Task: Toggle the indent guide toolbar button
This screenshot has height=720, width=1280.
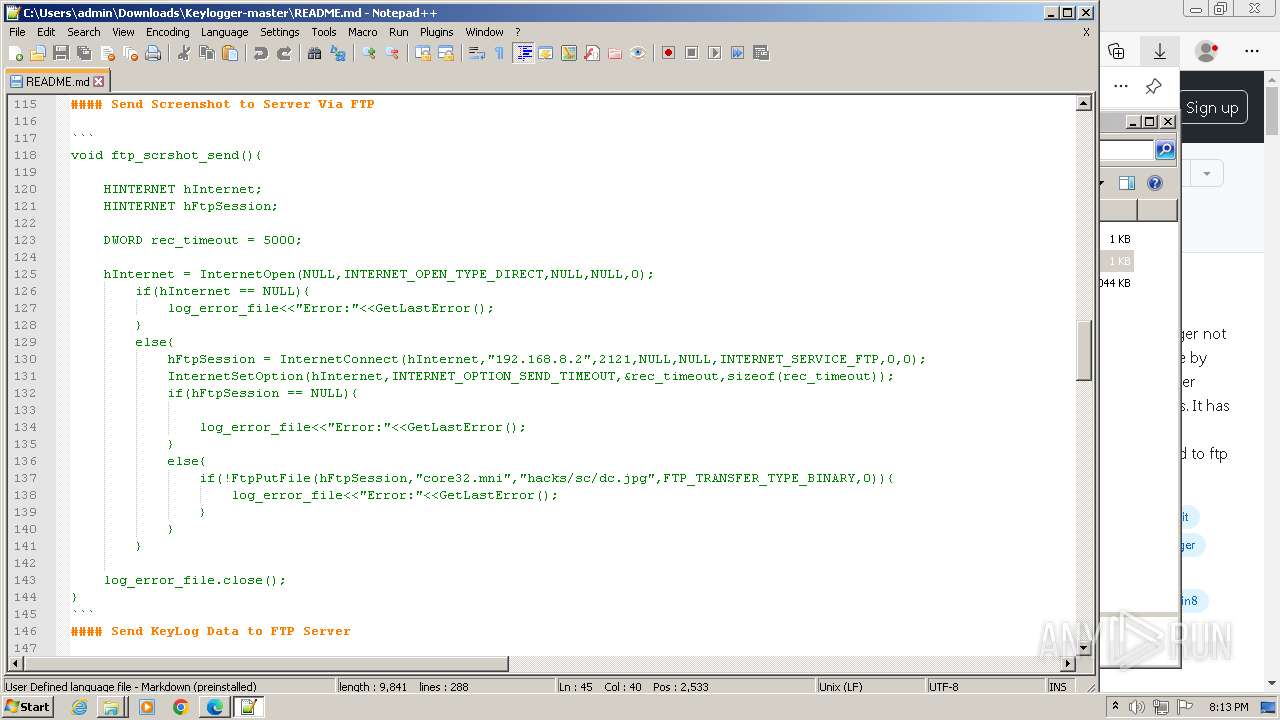Action: coord(523,53)
